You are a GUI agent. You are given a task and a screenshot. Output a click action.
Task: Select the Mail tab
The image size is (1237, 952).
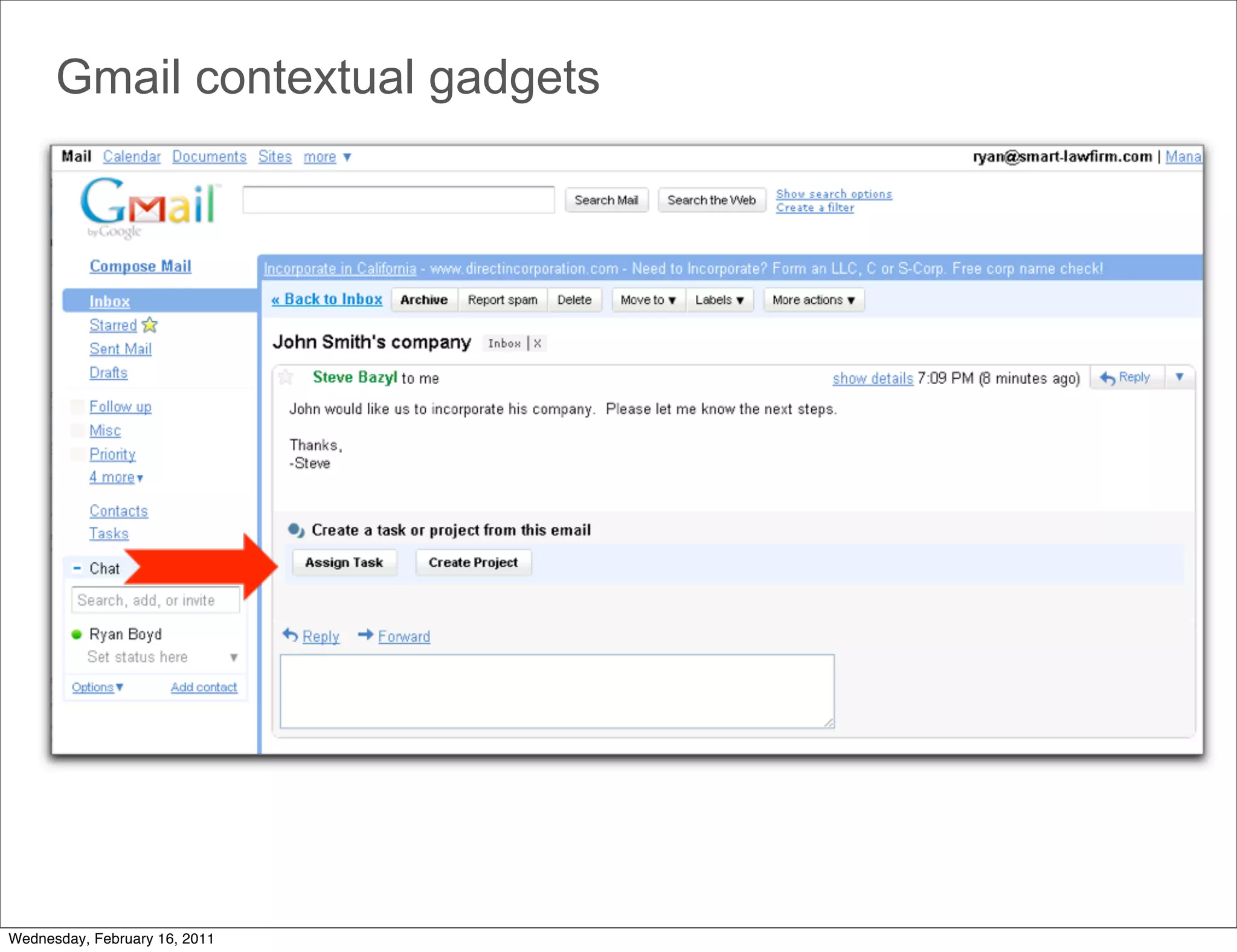(76, 156)
